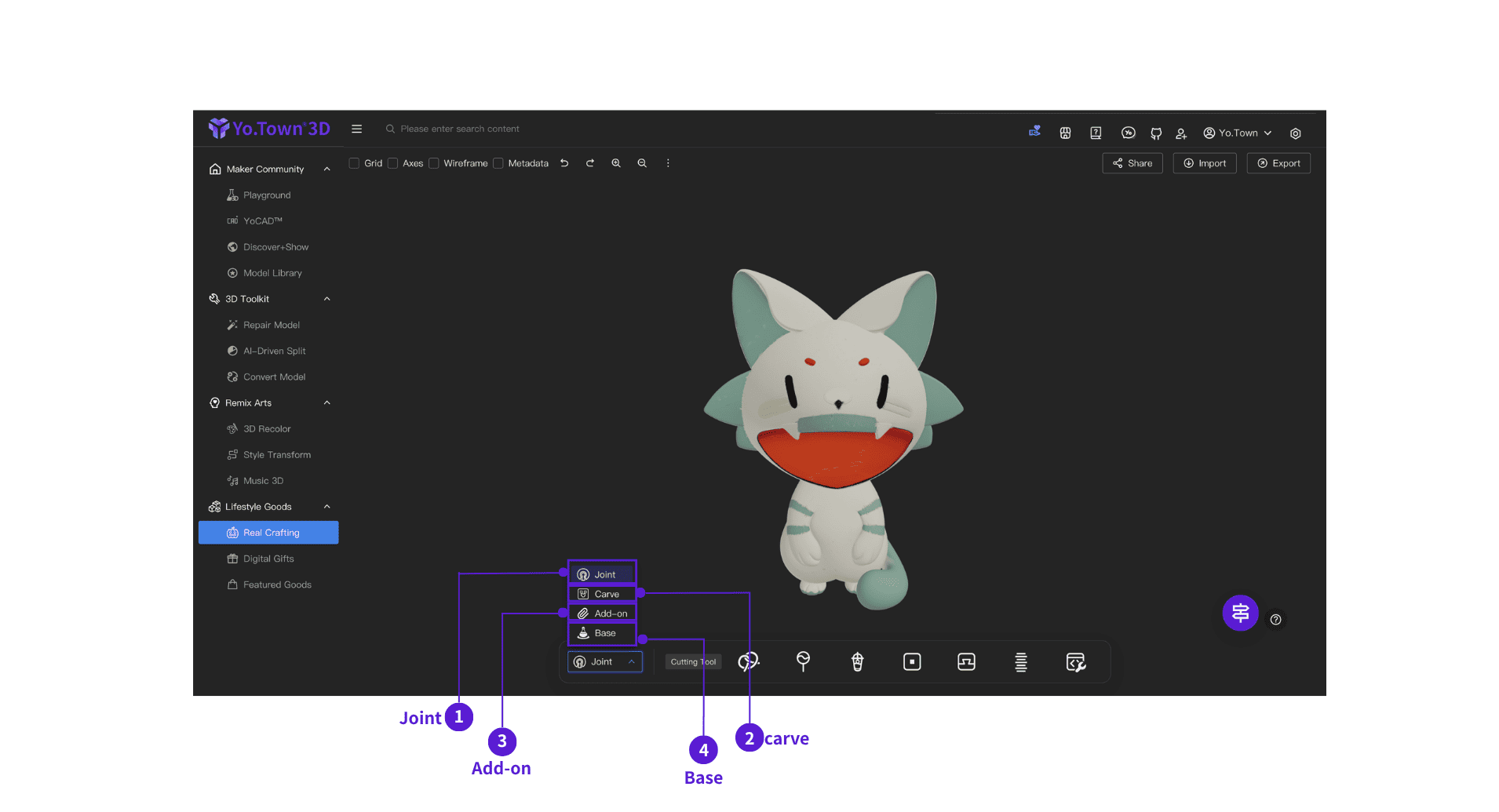Open Discover+Show in the sidebar
This screenshot has height=812, width=1499.
[268, 247]
